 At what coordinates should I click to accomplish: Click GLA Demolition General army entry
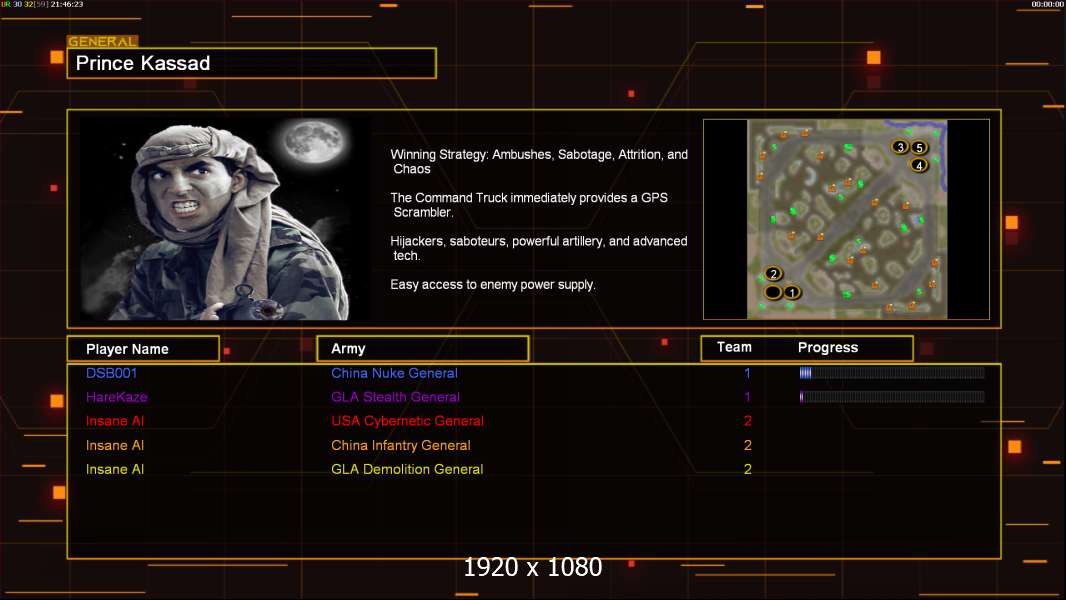pos(407,469)
